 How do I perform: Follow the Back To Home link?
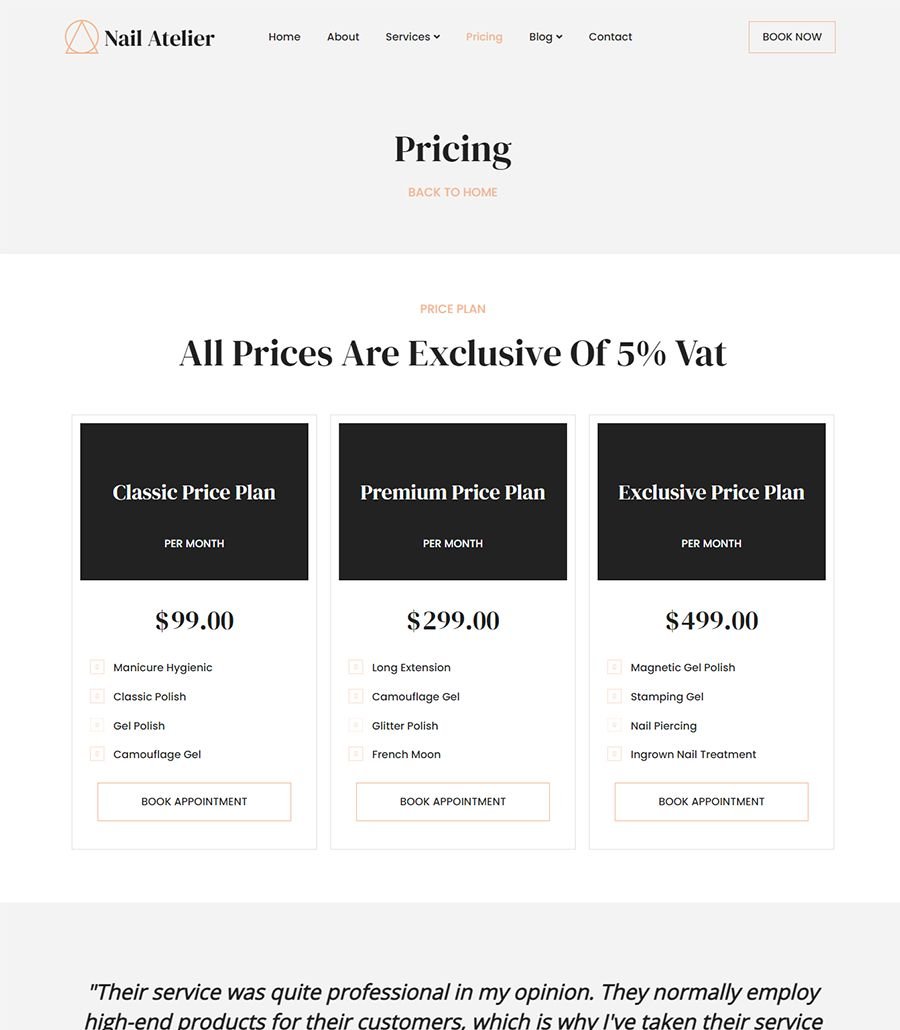click(x=452, y=192)
